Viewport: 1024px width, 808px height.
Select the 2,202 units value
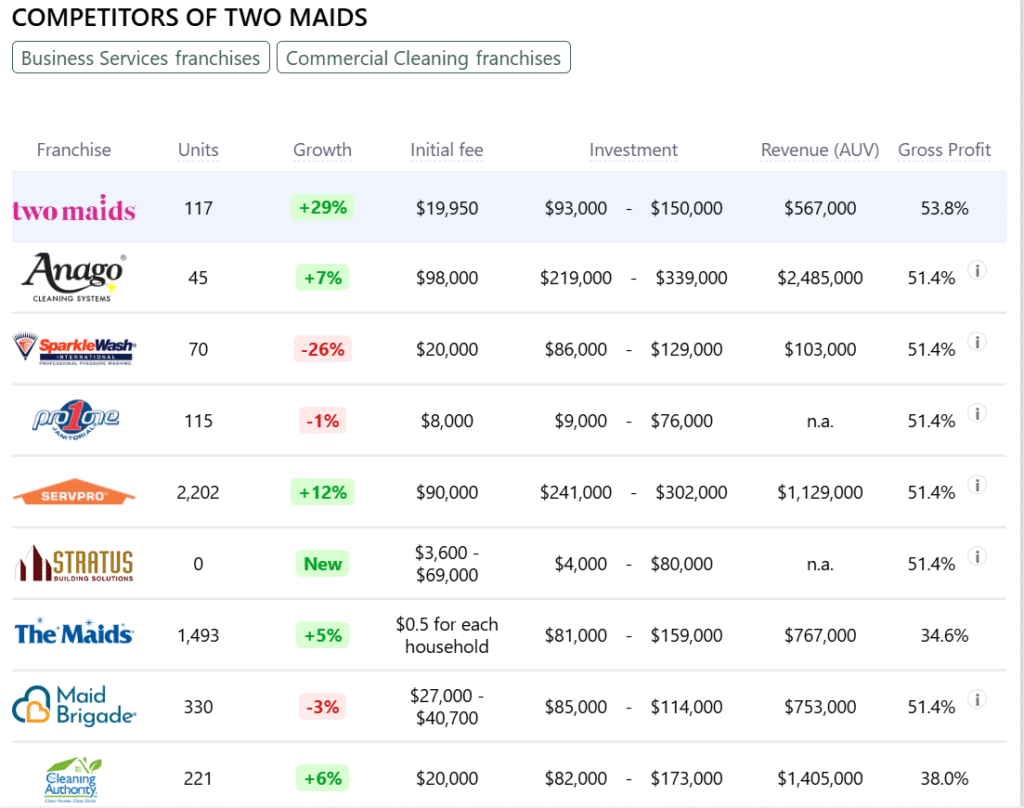[x=198, y=492]
